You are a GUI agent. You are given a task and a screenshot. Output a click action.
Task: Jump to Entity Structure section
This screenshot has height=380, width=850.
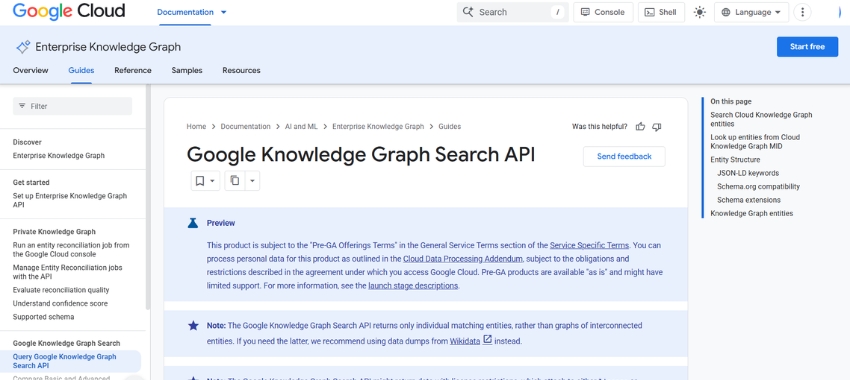click(735, 160)
